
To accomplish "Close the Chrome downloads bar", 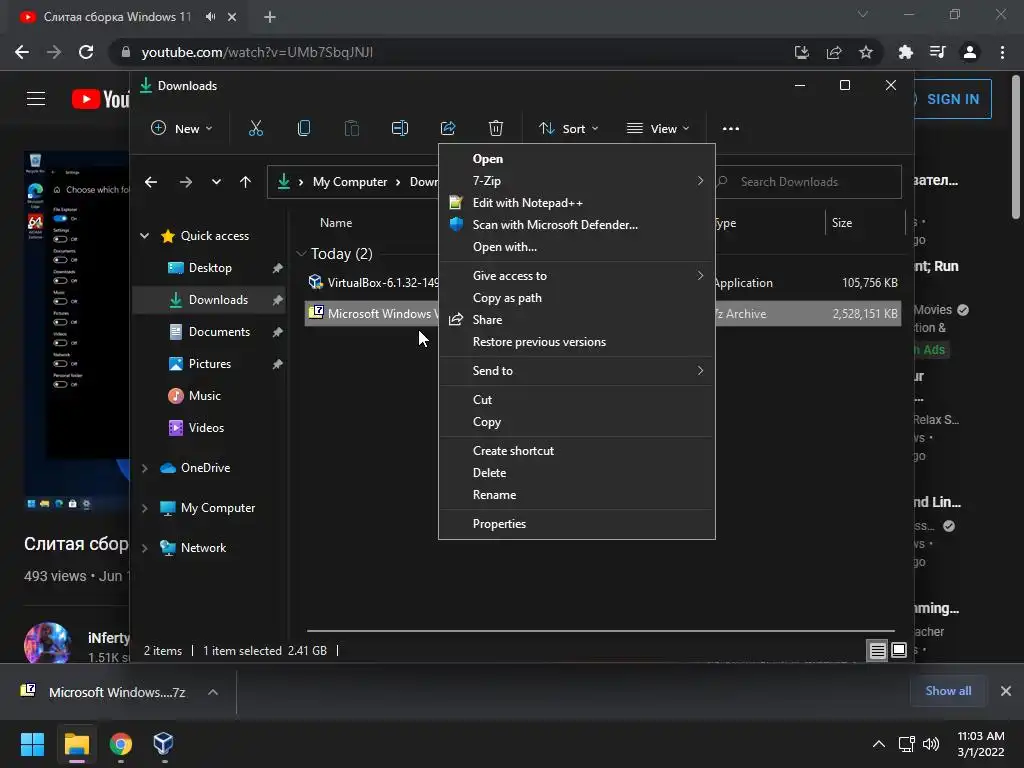I will click(x=1006, y=691).
